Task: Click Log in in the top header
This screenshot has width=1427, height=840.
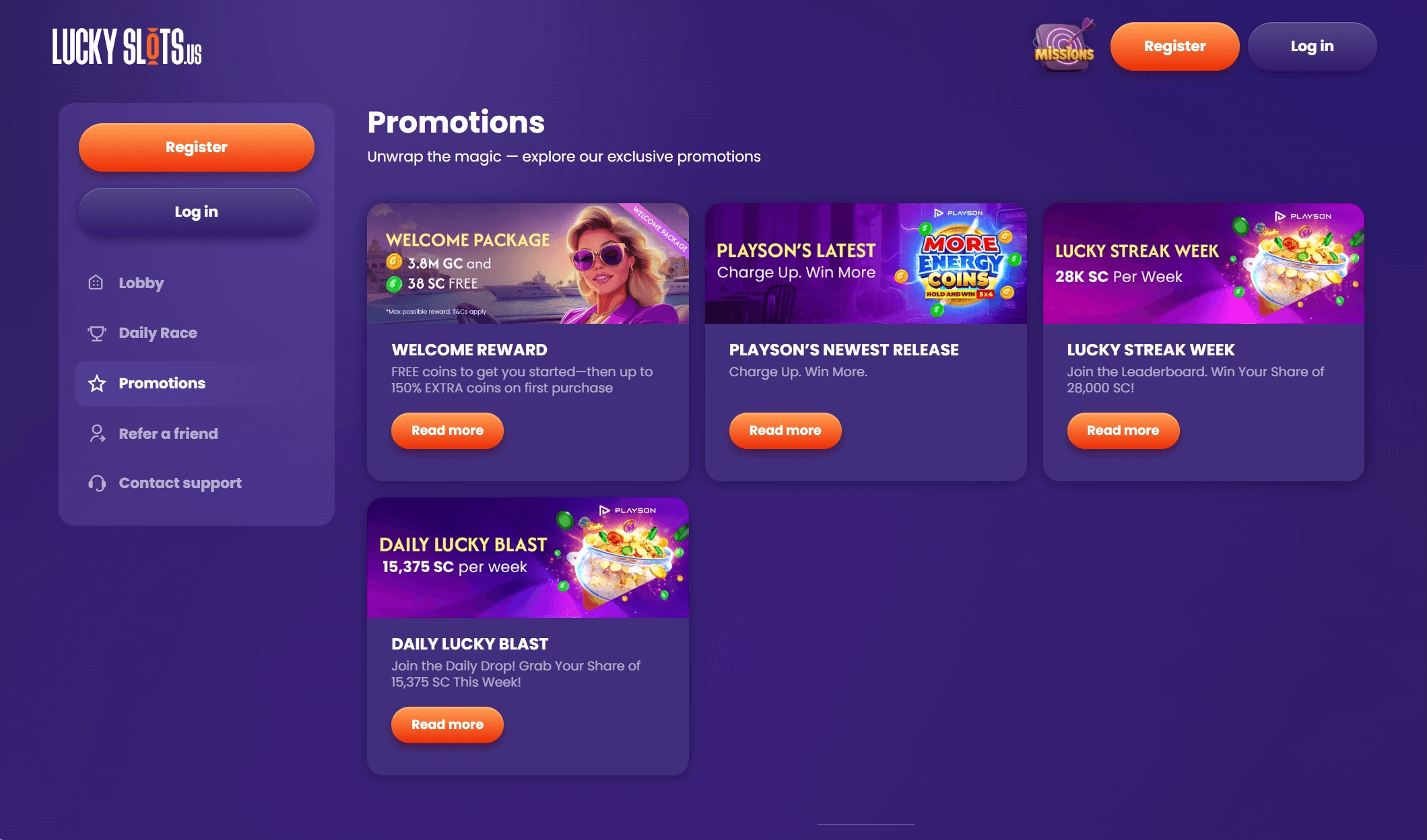Action: [x=1312, y=46]
